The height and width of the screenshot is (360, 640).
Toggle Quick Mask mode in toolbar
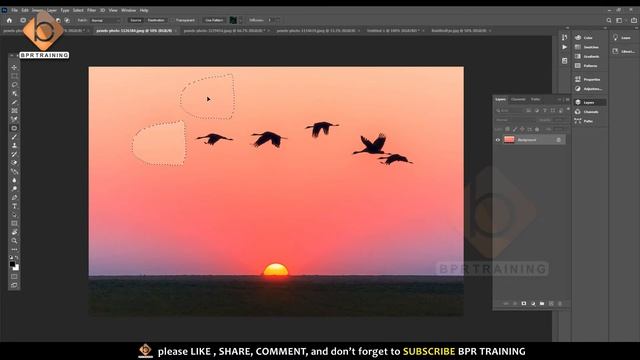(14, 277)
